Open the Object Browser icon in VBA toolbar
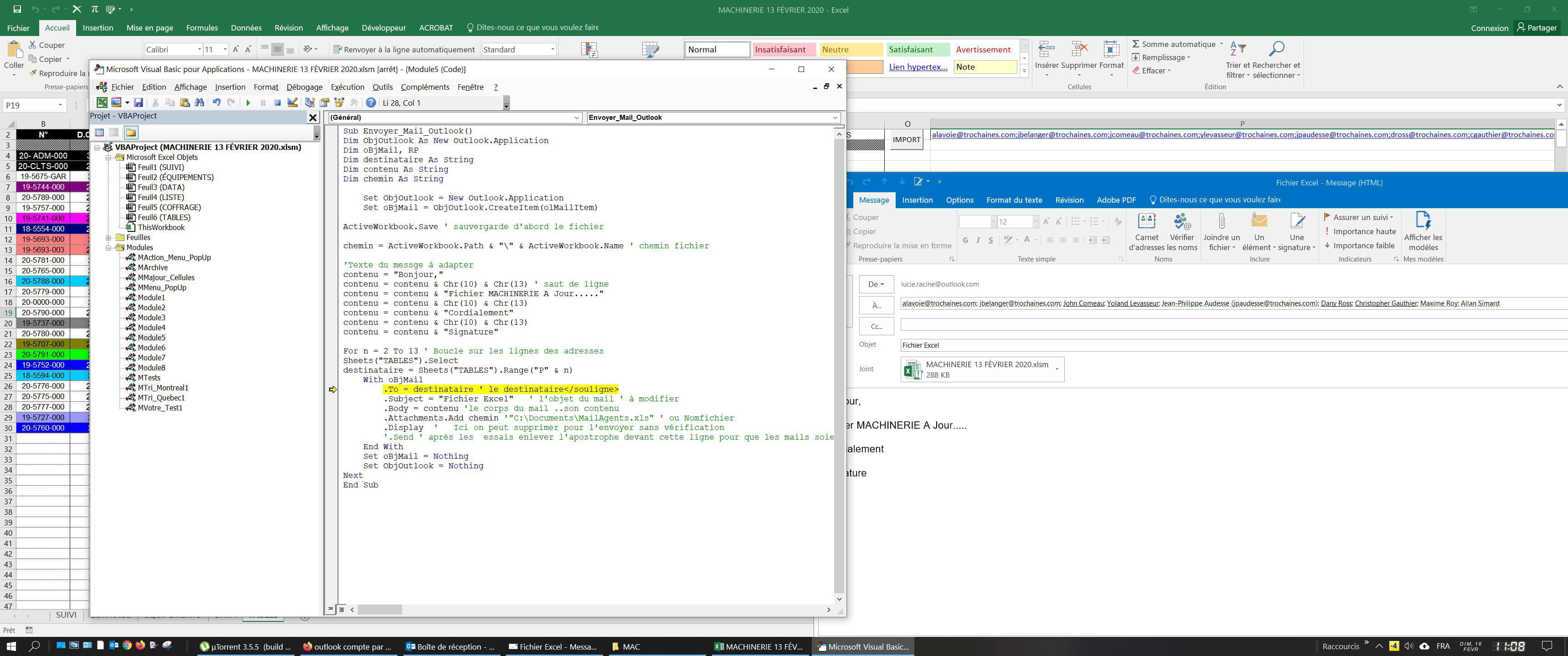This screenshot has height=656, width=1568. coord(339,102)
